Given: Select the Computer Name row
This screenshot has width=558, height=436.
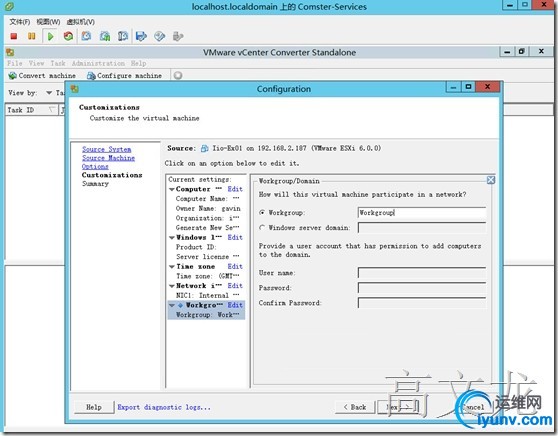Looking at the screenshot, I should coord(208,199).
